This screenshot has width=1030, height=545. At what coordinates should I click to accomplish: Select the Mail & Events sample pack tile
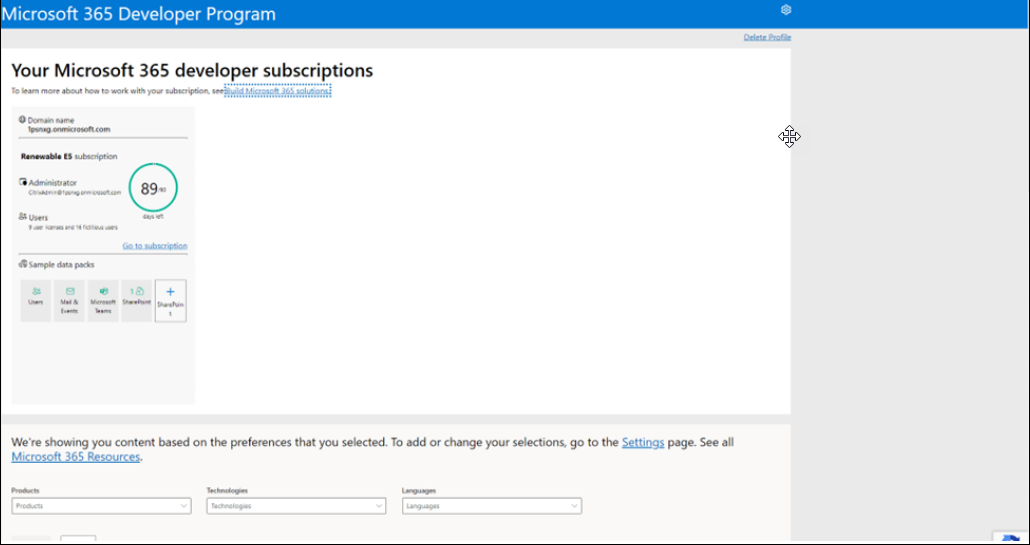pos(70,301)
